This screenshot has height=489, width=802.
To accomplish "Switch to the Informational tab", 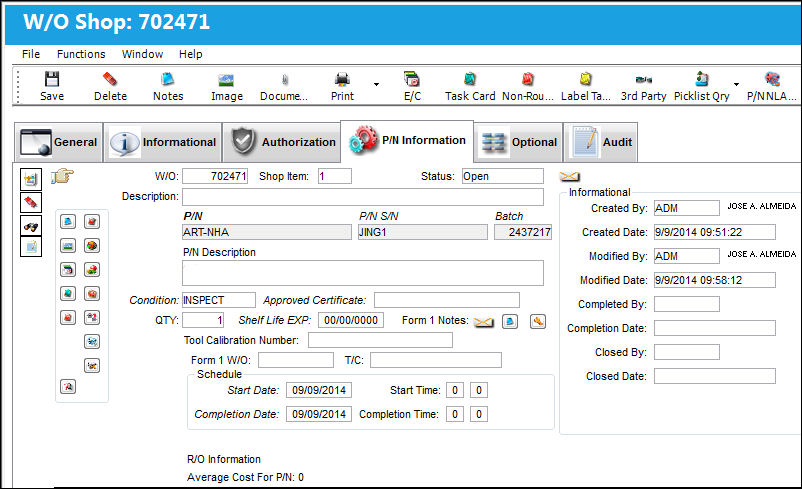I will click(x=163, y=142).
